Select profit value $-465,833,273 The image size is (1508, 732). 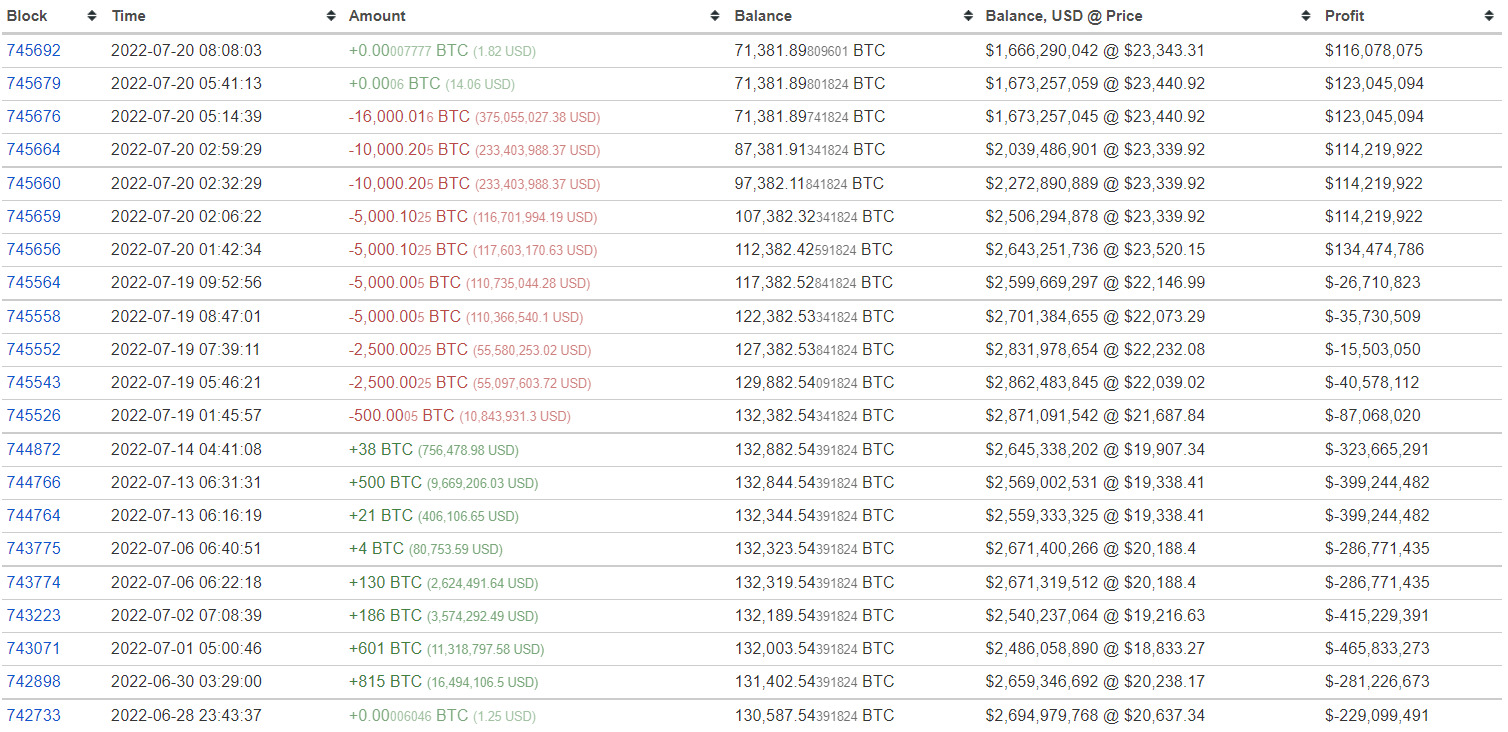1377,649
